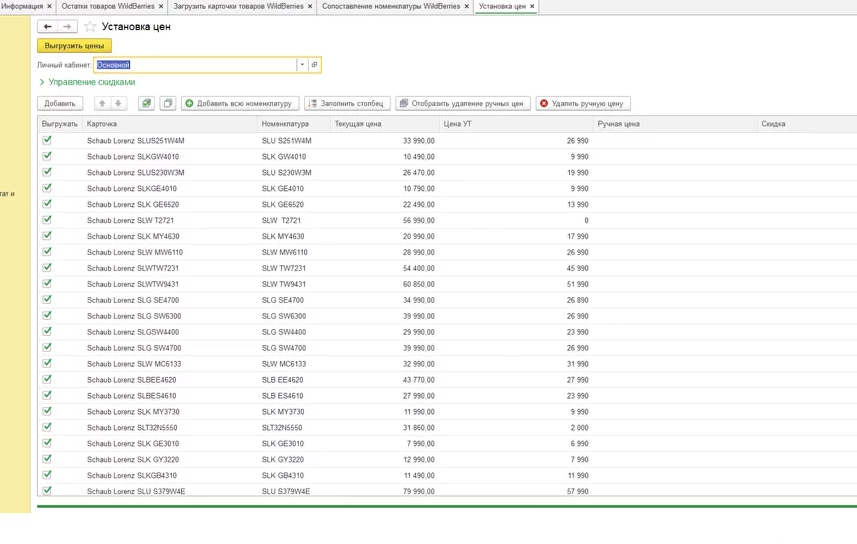Select nomenclature cell SLG SW4400
Screen dimensions: 857x544
click(284, 332)
